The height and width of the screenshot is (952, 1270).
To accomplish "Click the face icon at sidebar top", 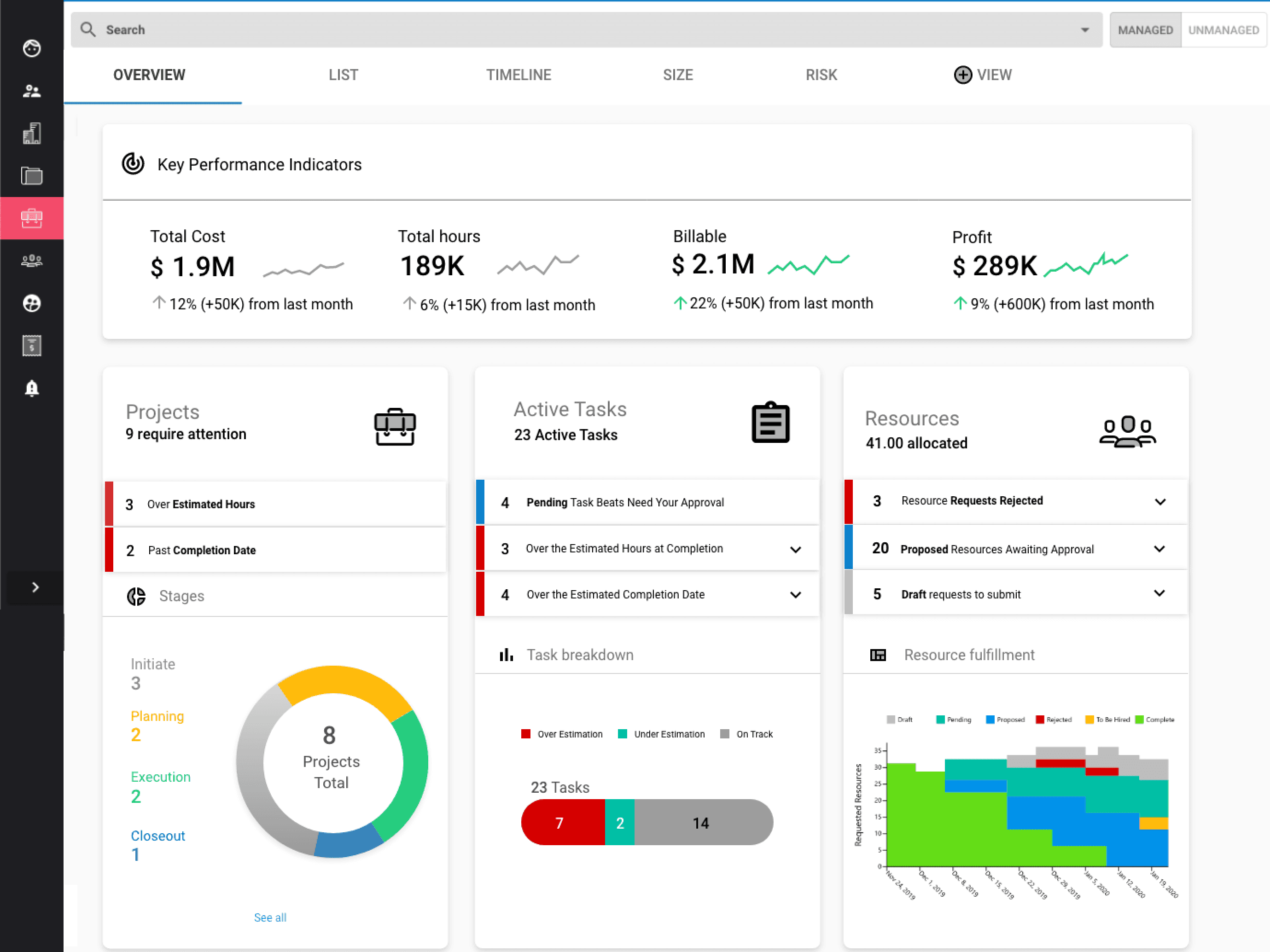I will pyautogui.click(x=32, y=48).
